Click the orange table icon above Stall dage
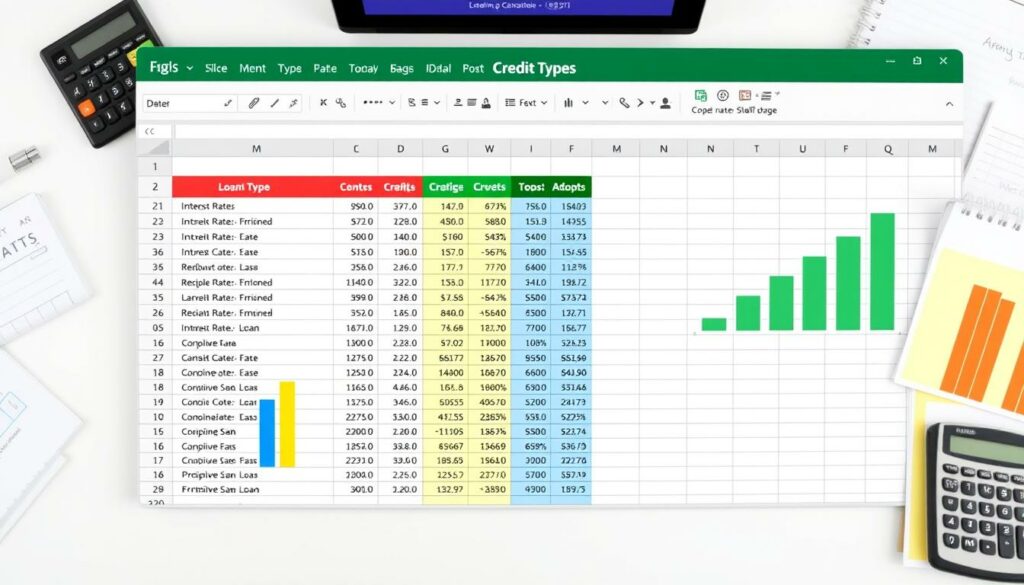Image resolution: width=1024 pixels, height=585 pixels. point(745,95)
